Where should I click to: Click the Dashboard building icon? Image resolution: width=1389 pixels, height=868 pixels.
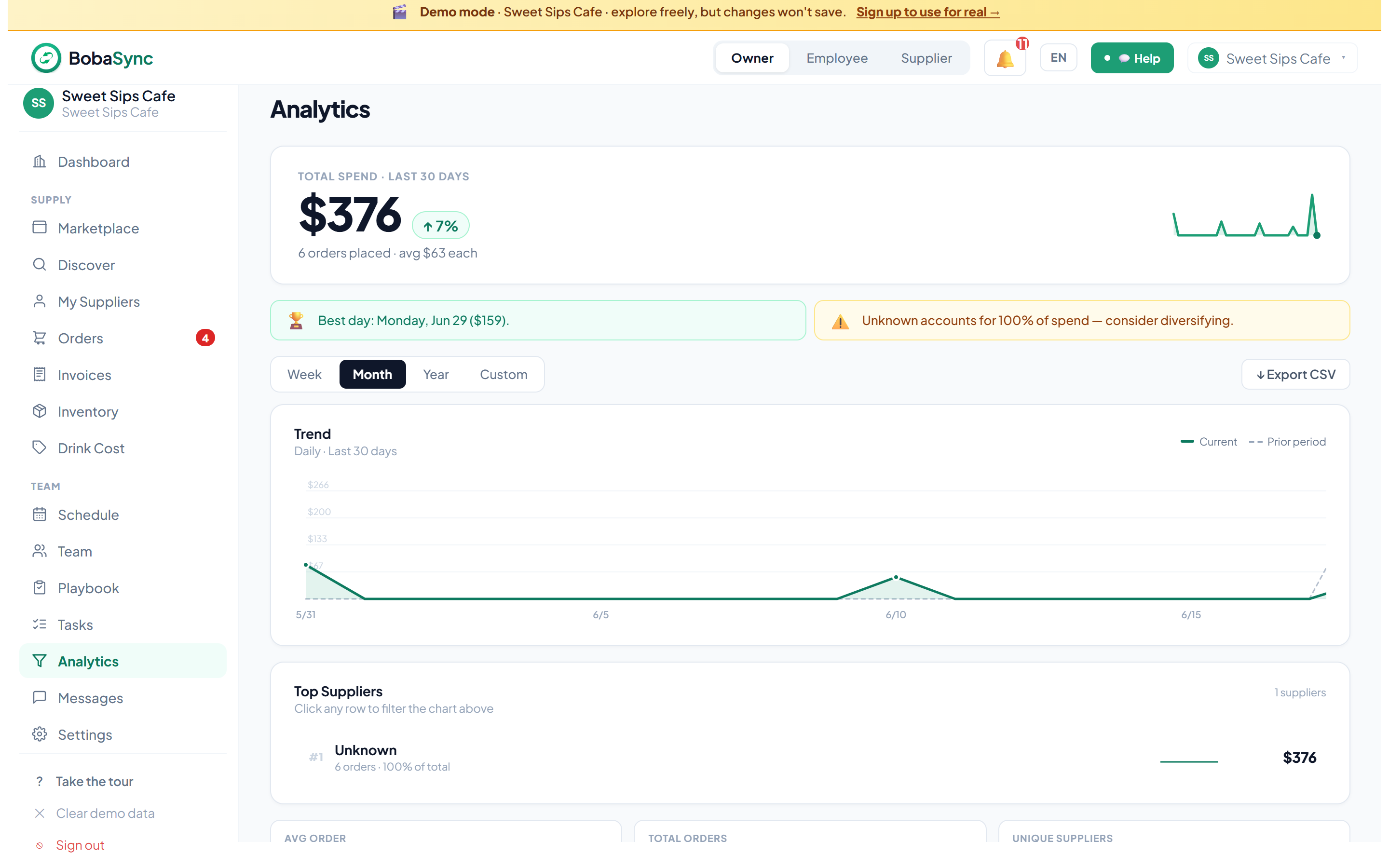[39, 162]
